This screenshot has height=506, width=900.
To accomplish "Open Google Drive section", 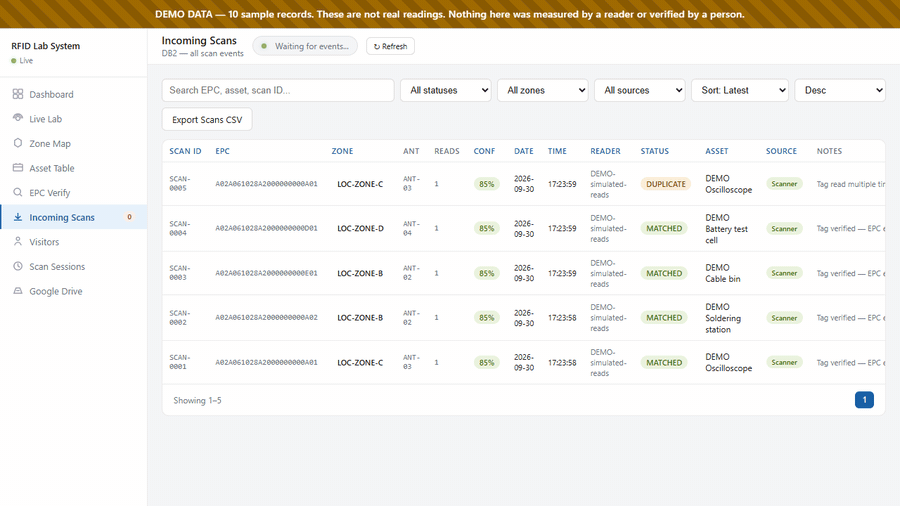I will click(73, 291).
